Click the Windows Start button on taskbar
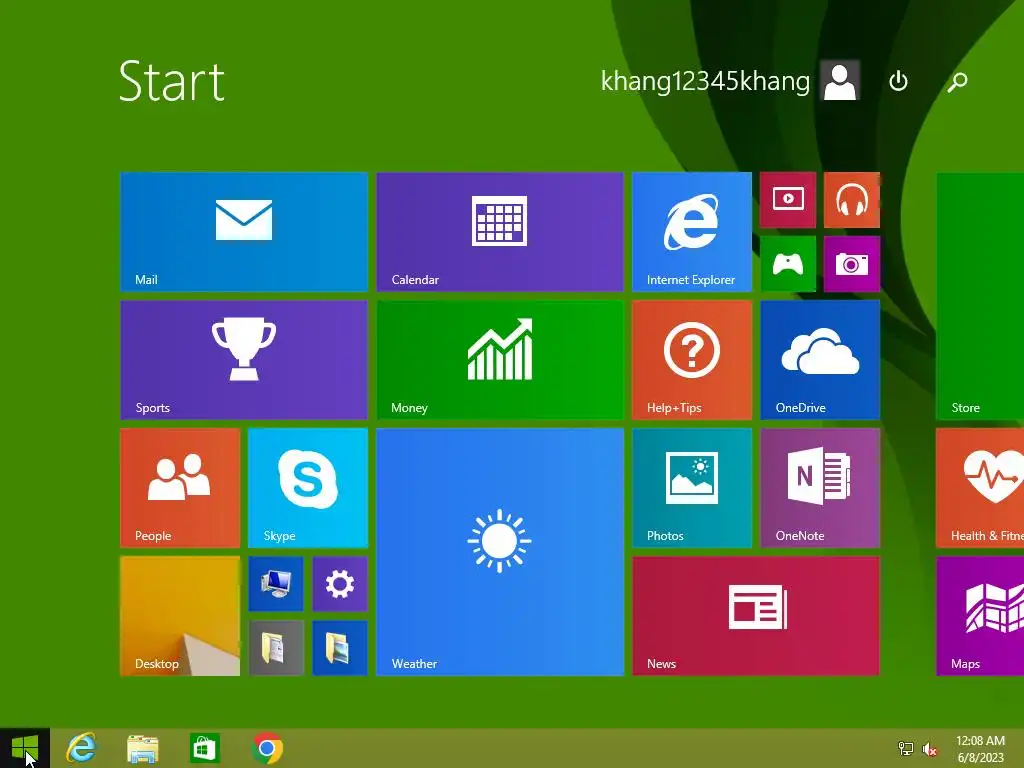Image resolution: width=1024 pixels, height=768 pixels. (25, 748)
